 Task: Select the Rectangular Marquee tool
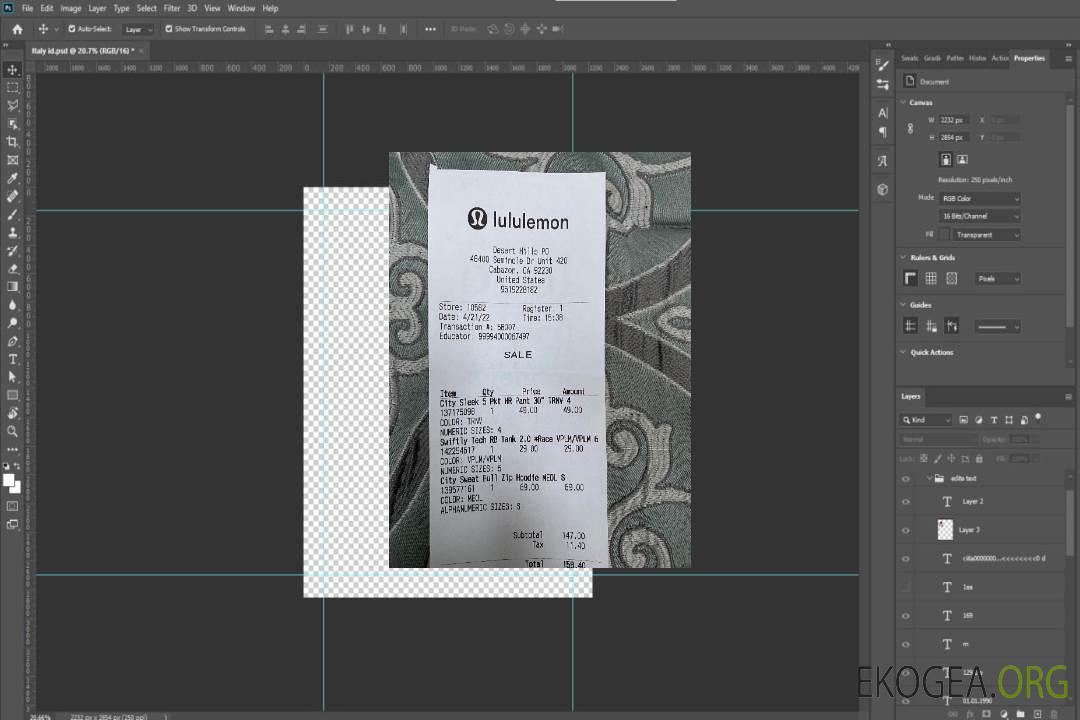click(x=12, y=88)
